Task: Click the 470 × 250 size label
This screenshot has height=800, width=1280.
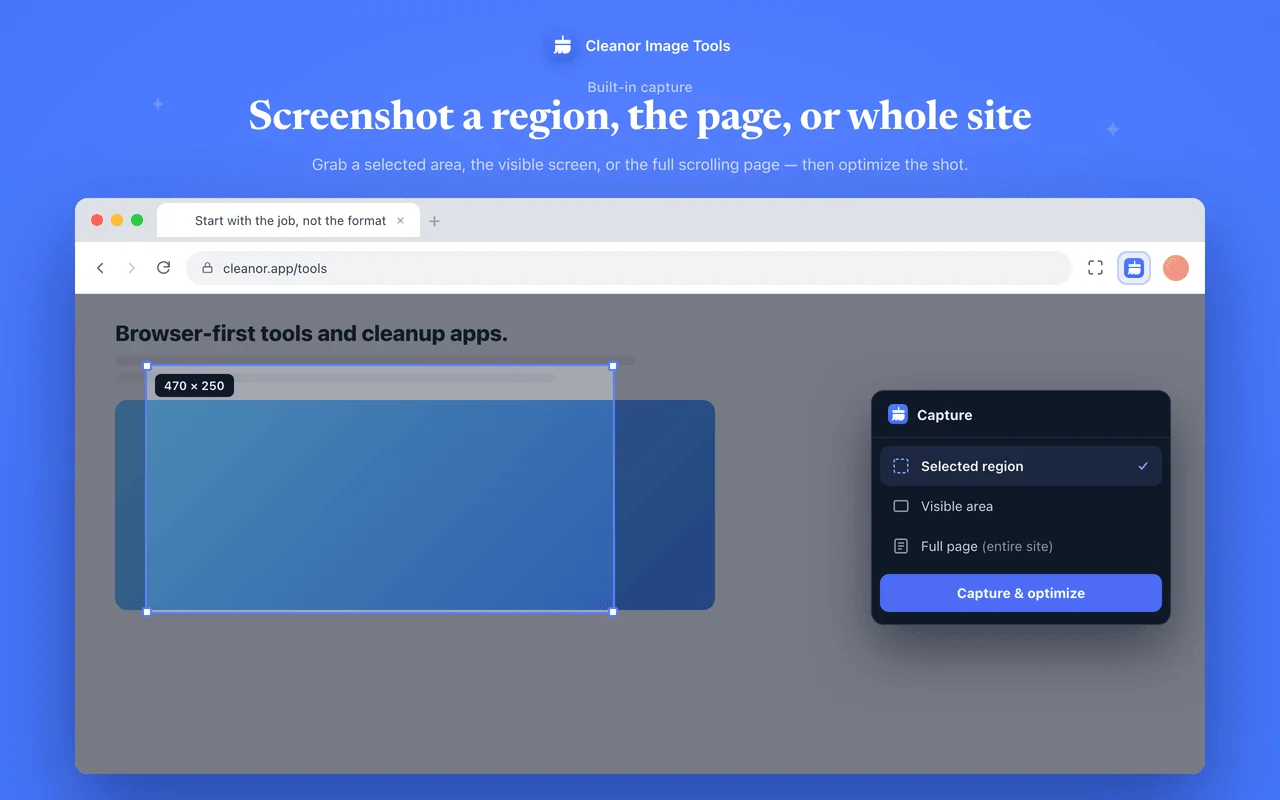Action: coord(194,385)
